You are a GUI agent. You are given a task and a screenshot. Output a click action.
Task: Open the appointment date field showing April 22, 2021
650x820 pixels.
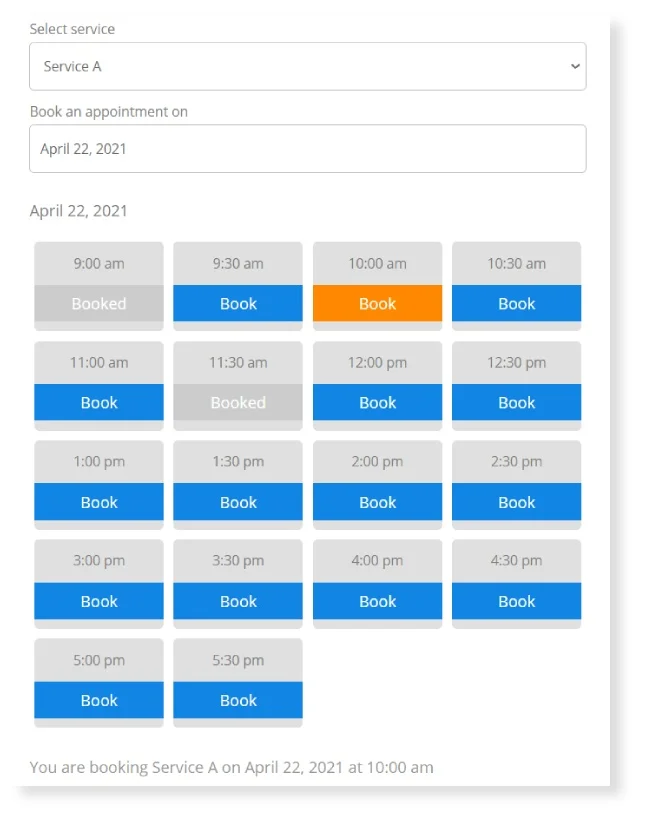pyautogui.click(x=307, y=149)
